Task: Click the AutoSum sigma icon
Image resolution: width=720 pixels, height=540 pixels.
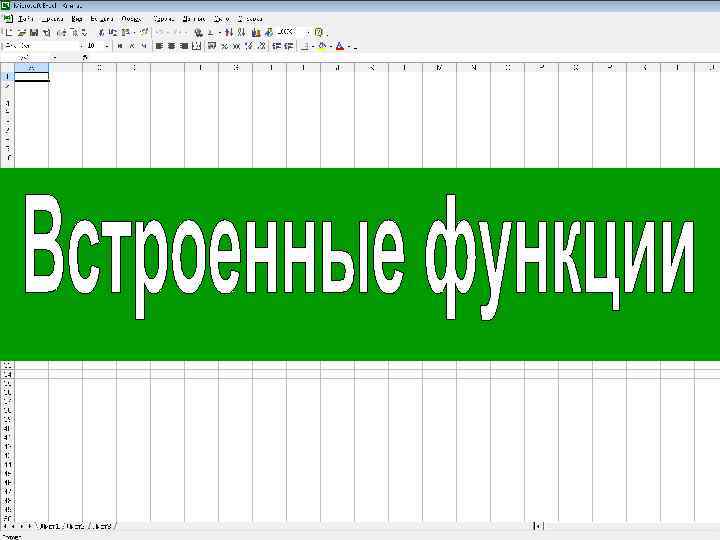Action: [210, 32]
